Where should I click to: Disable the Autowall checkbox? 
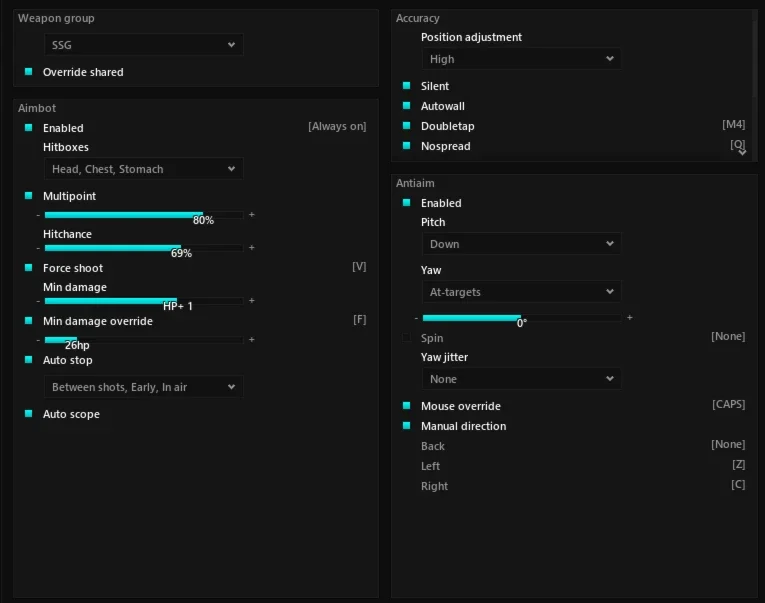tap(406, 106)
